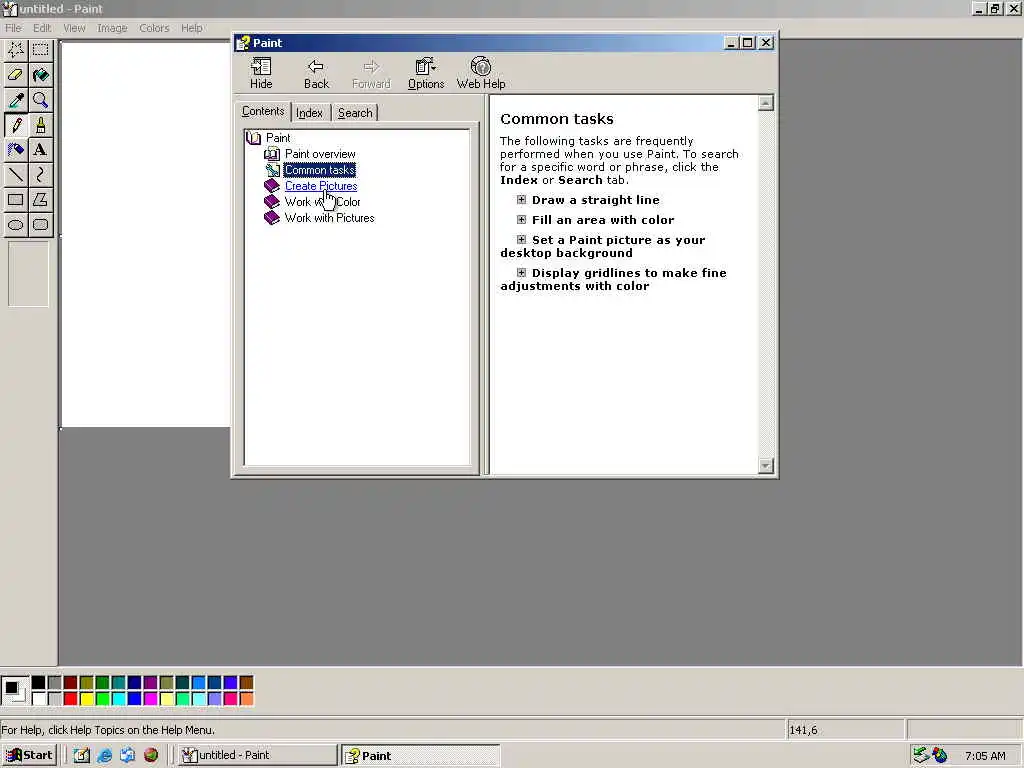Click the Web Help toolbar button

pyautogui.click(x=481, y=73)
